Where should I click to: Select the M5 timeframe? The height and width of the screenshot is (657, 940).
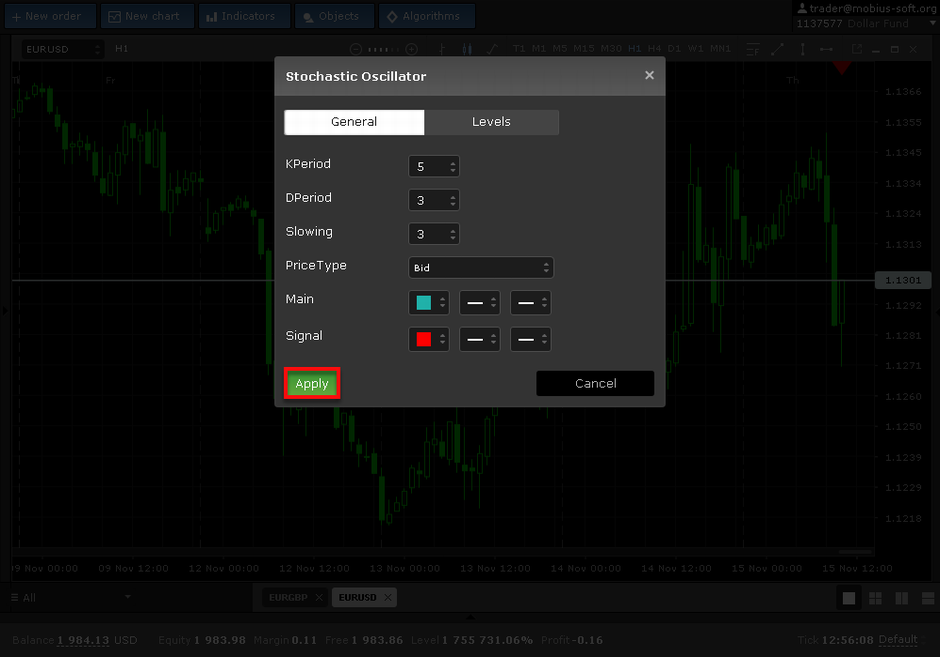(560, 49)
